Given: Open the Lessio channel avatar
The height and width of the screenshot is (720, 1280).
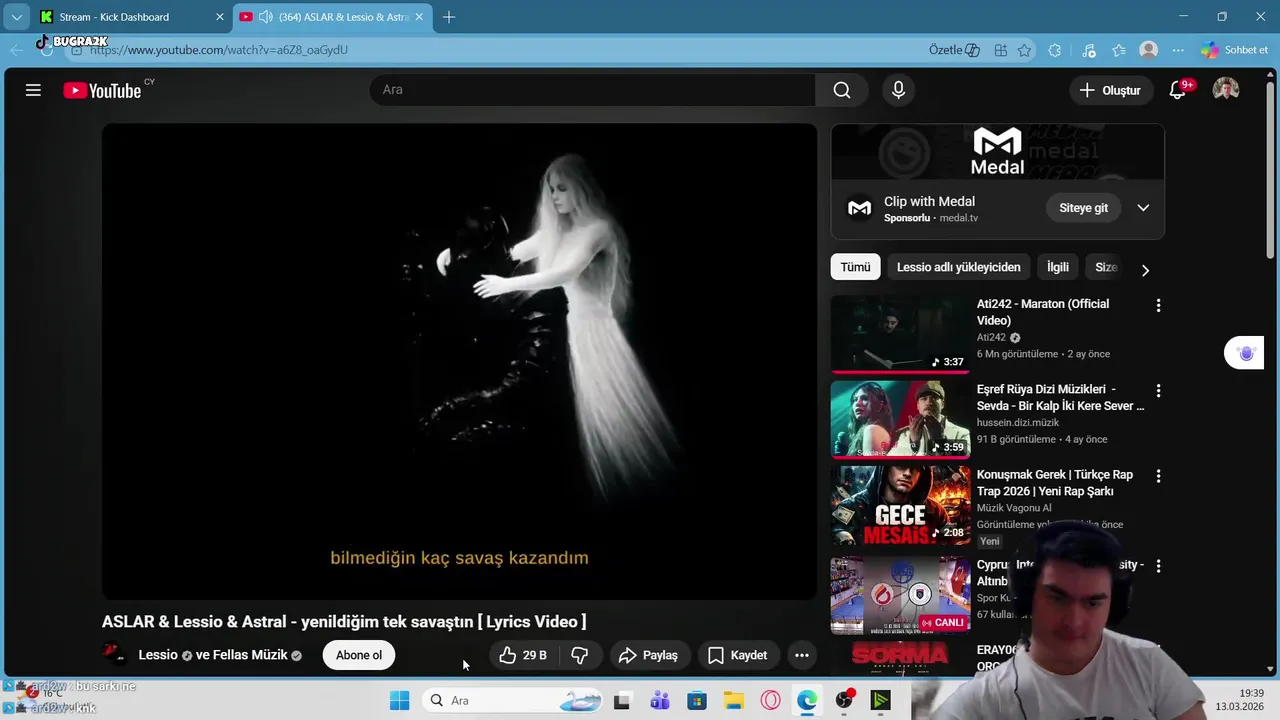Looking at the screenshot, I should pyautogui.click(x=114, y=655).
